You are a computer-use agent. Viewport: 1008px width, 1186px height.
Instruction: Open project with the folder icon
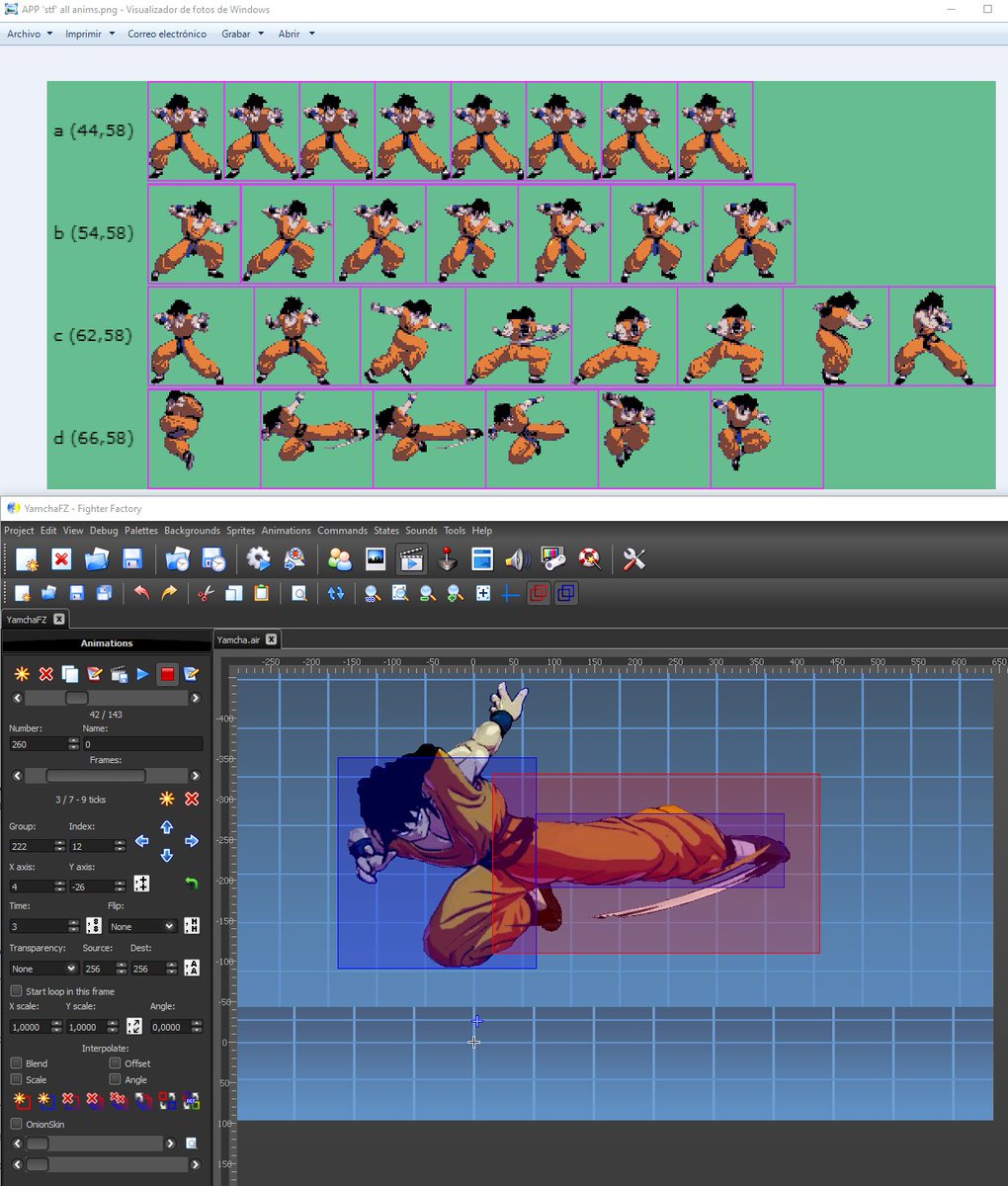click(x=96, y=559)
